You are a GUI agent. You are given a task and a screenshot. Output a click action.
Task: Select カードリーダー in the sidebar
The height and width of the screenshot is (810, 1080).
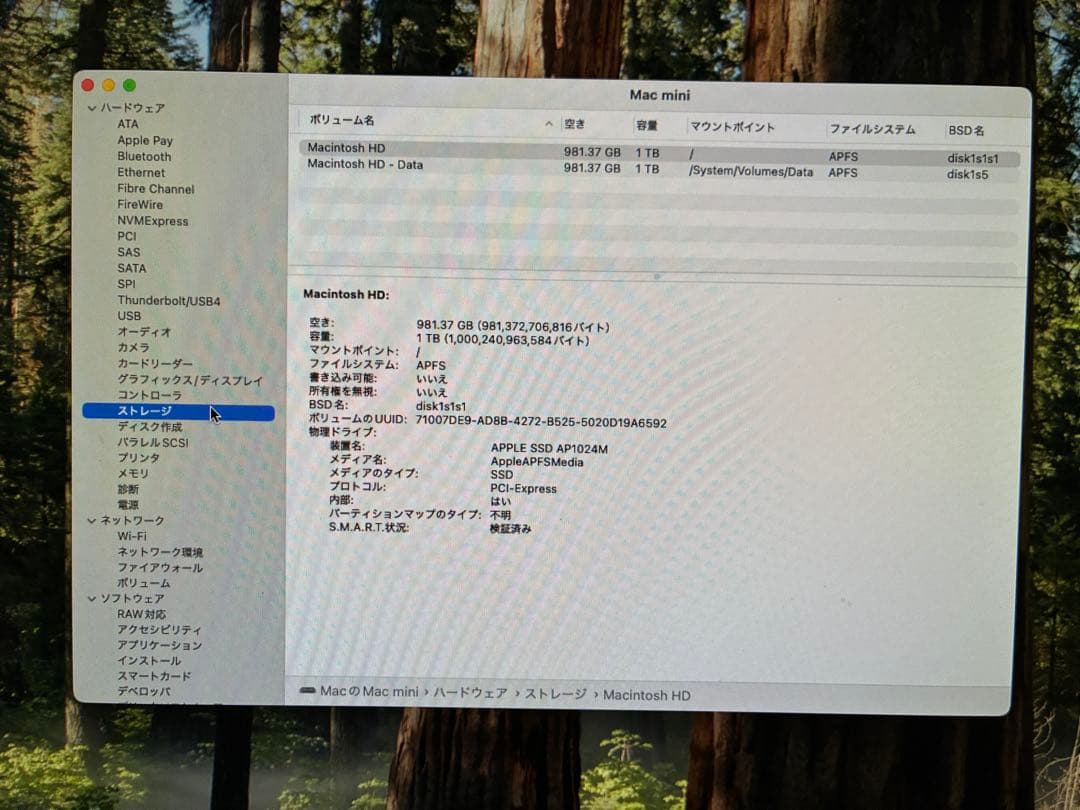[x=155, y=364]
